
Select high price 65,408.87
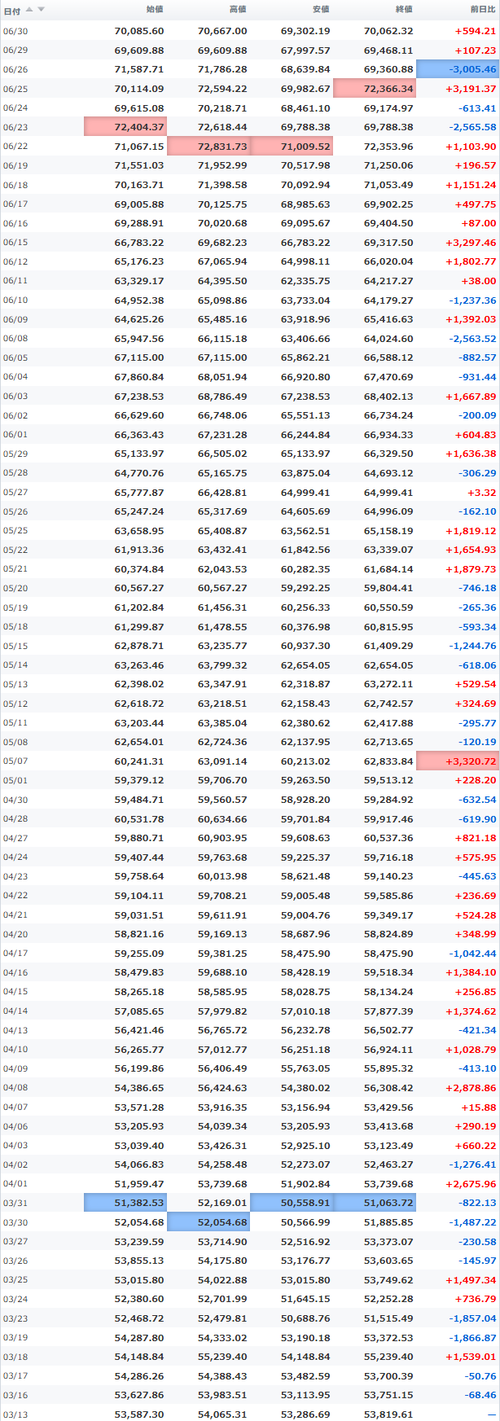[222, 531]
